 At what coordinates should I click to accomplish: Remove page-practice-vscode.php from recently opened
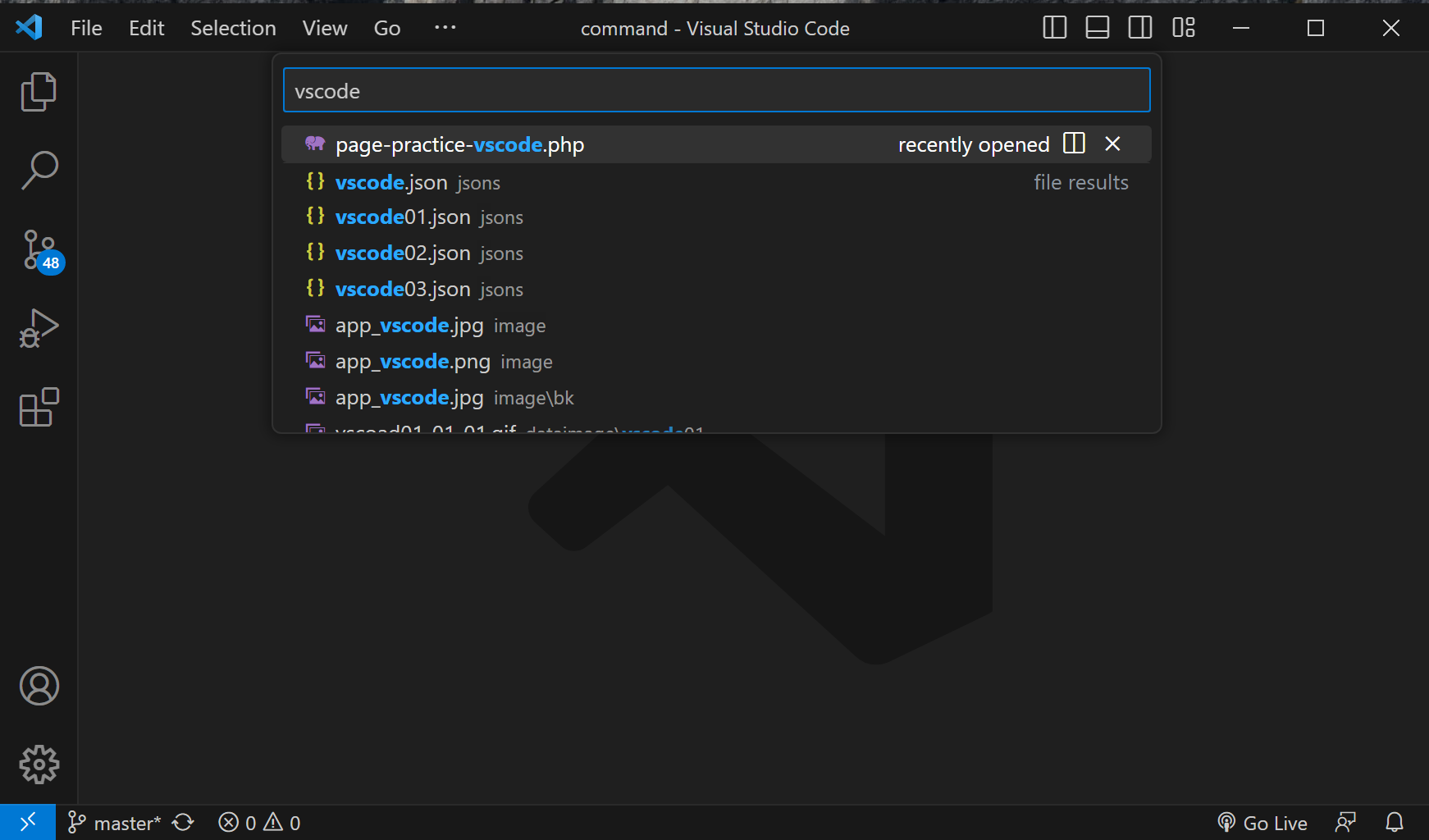click(1112, 144)
